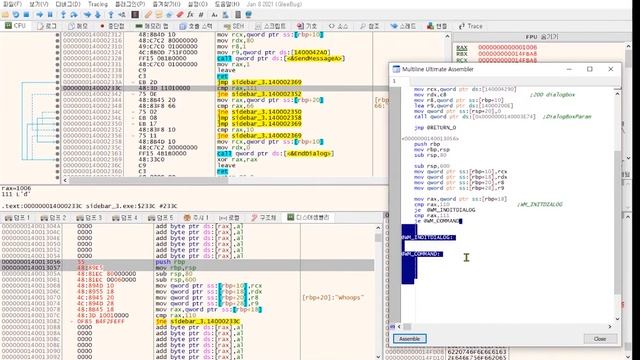Switch to the 기호 Symbols tab
This screenshot has width=640, height=360.
(307, 26)
